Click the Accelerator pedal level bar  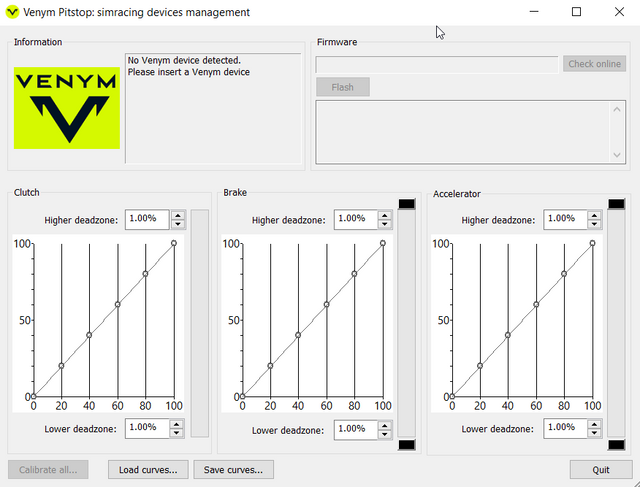pyautogui.click(x=616, y=324)
